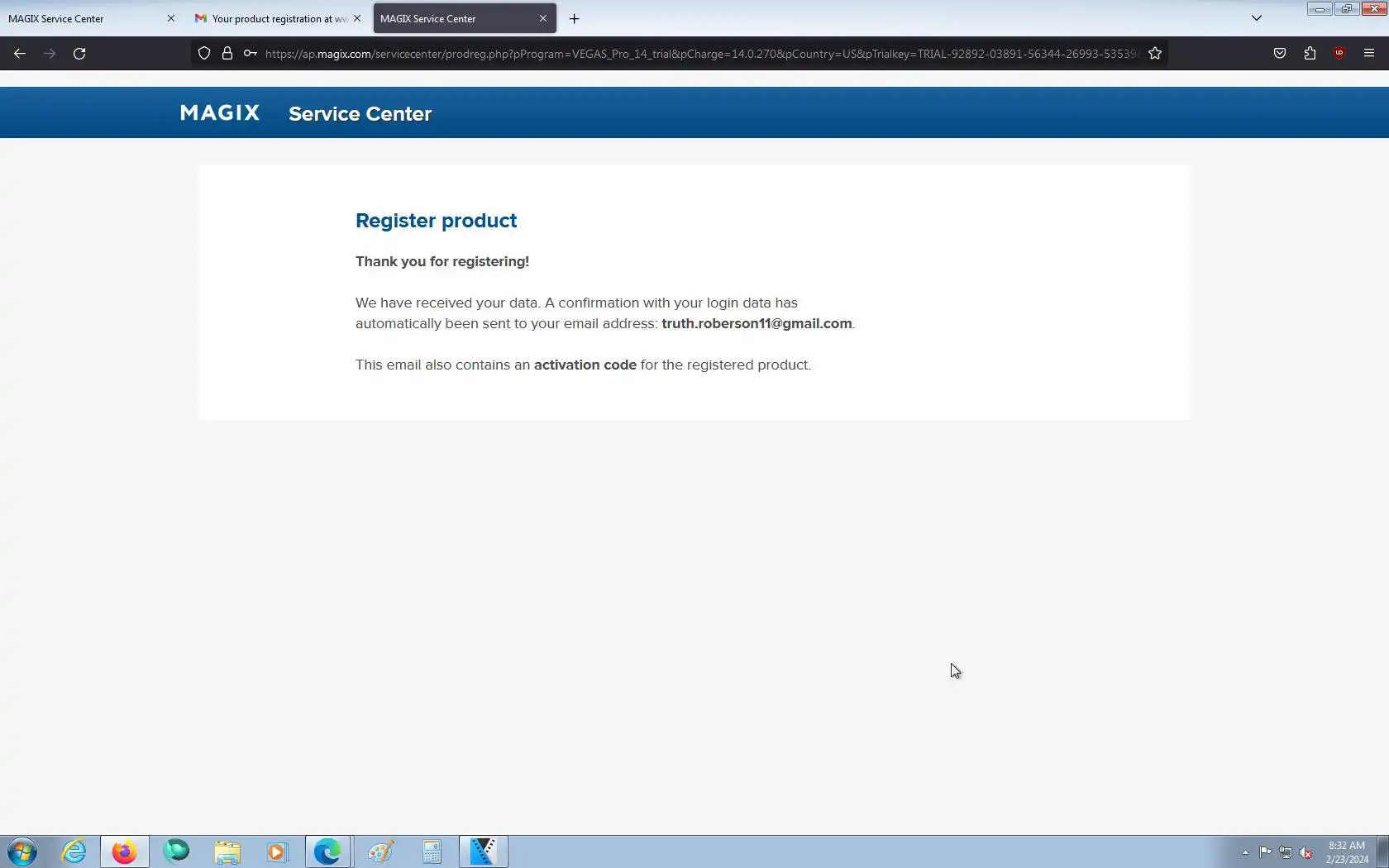Open the clock showing 8:32 AM
This screenshot has height=868, width=1389.
pos(1347,852)
